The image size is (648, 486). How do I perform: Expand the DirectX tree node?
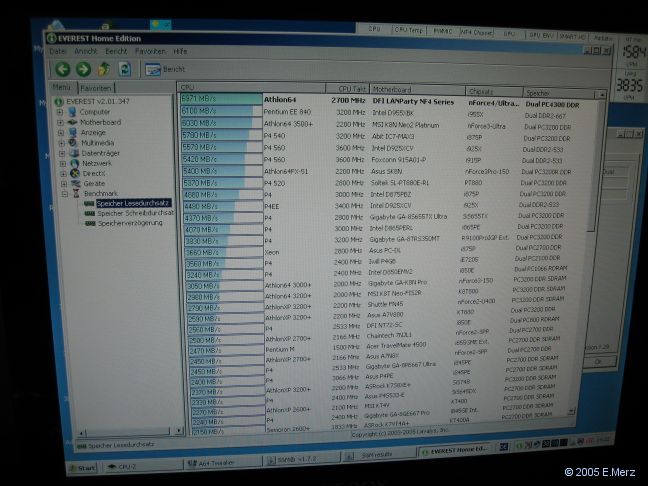63,174
